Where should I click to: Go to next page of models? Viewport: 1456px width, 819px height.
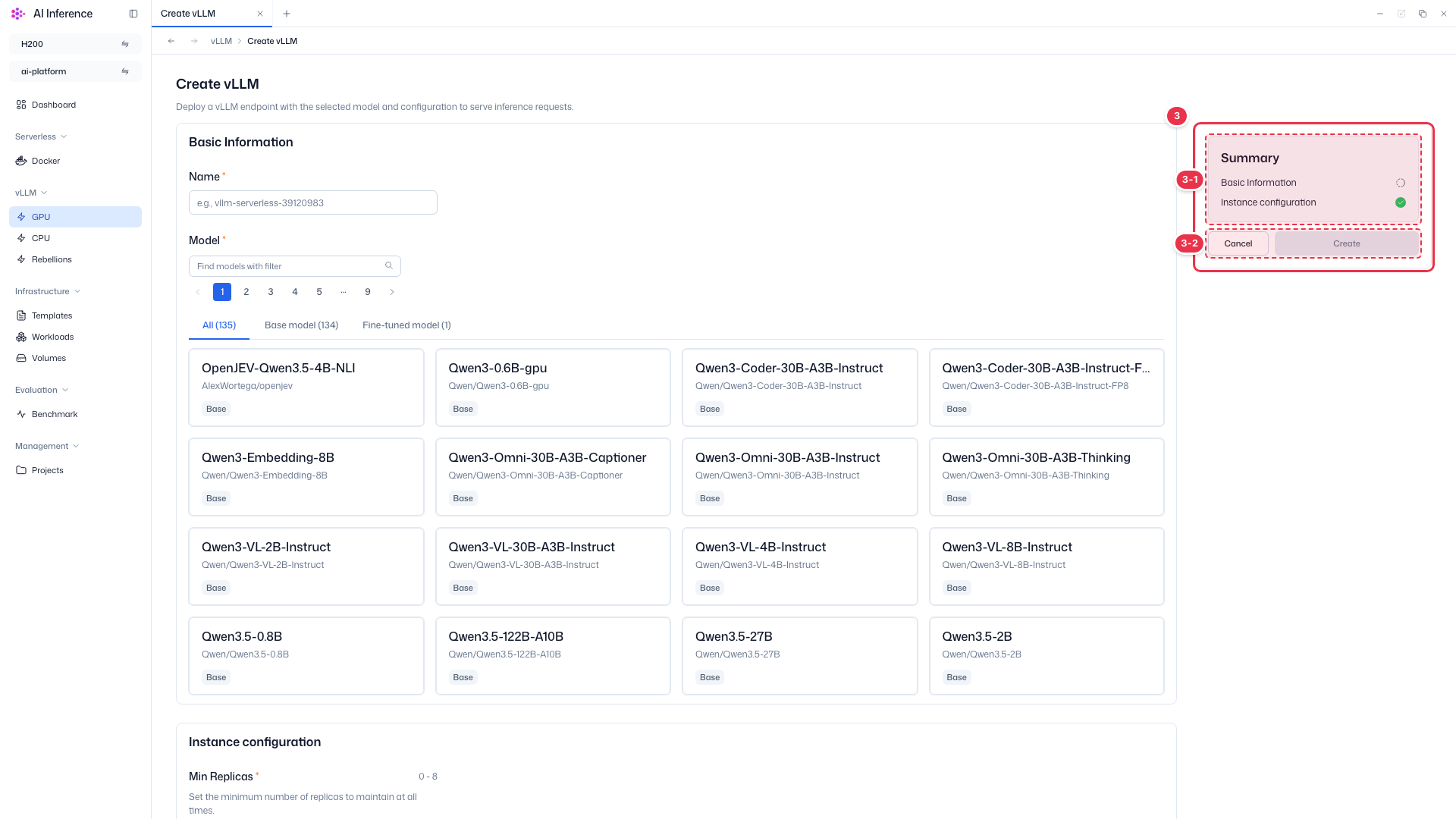click(x=392, y=292)
